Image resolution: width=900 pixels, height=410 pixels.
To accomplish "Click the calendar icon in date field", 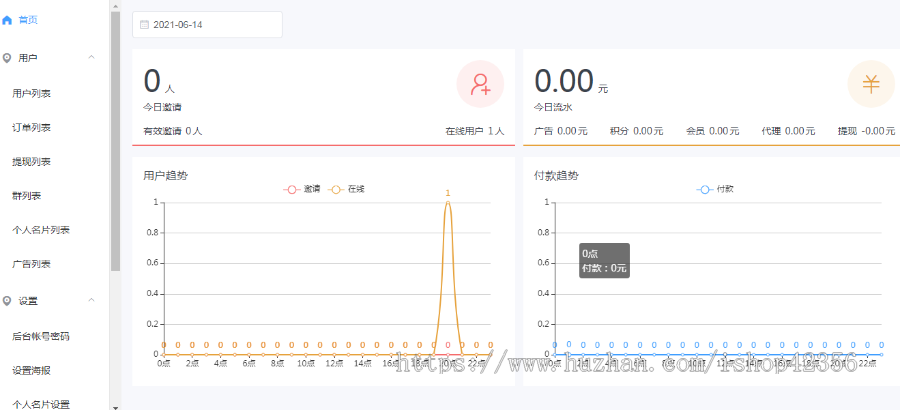I will 144,24.
